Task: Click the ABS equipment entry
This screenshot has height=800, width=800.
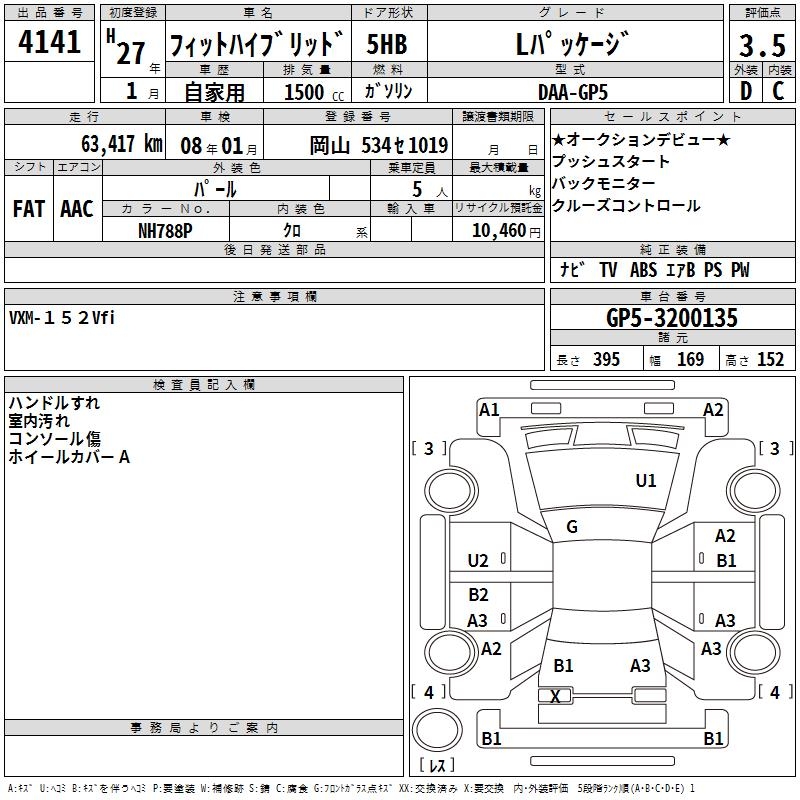Action: [x=643, y=270]
